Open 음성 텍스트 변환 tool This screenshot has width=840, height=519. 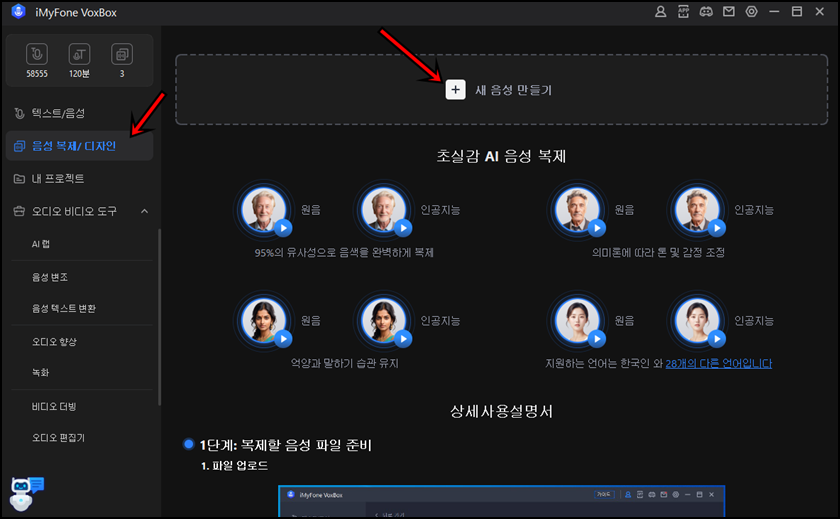tap(64, 309)
